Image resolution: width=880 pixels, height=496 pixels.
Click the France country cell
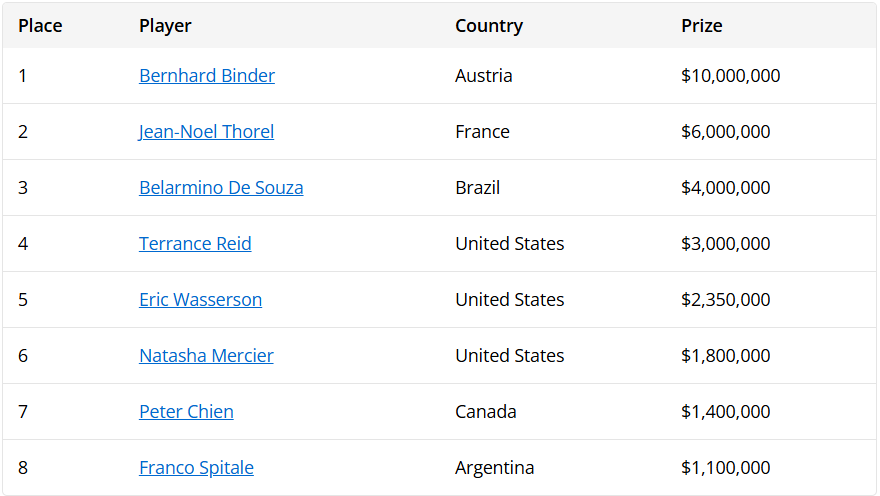[482, 132]
